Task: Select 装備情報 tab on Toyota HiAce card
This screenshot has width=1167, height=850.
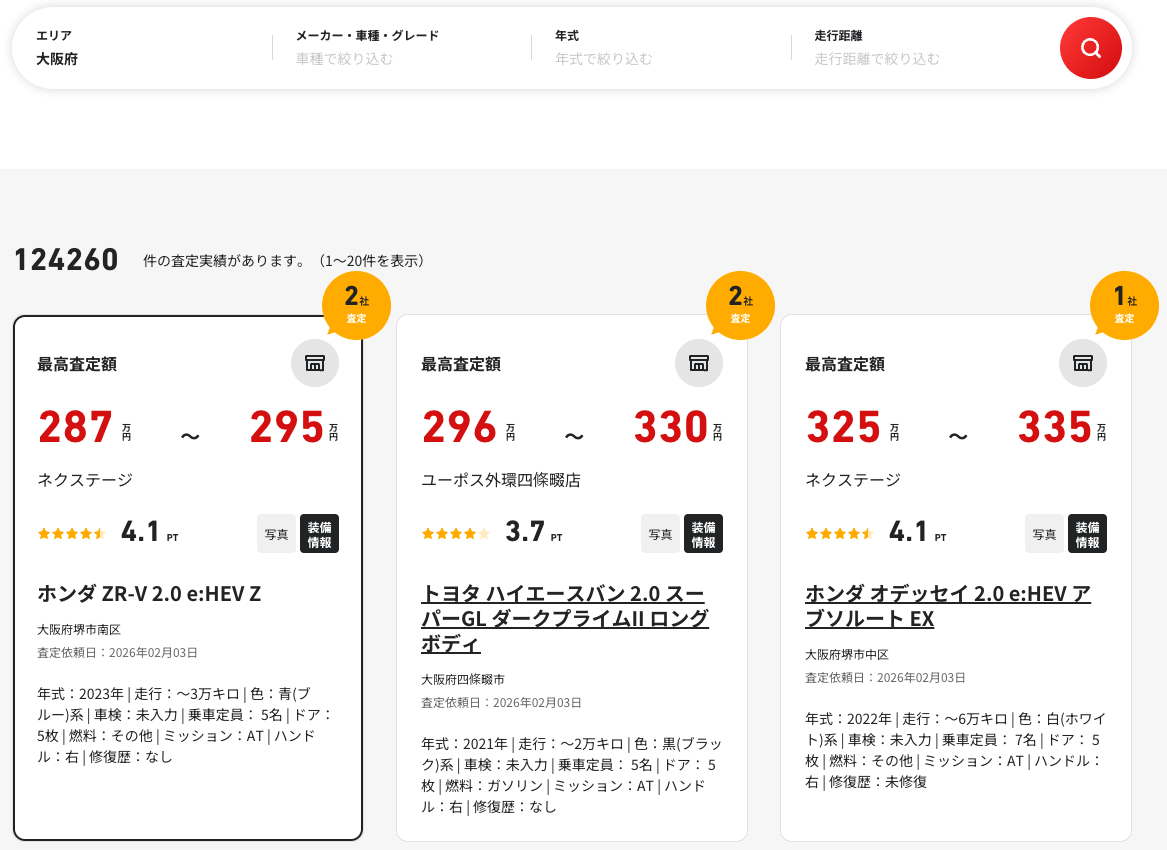Action: (x=703, y=534)
